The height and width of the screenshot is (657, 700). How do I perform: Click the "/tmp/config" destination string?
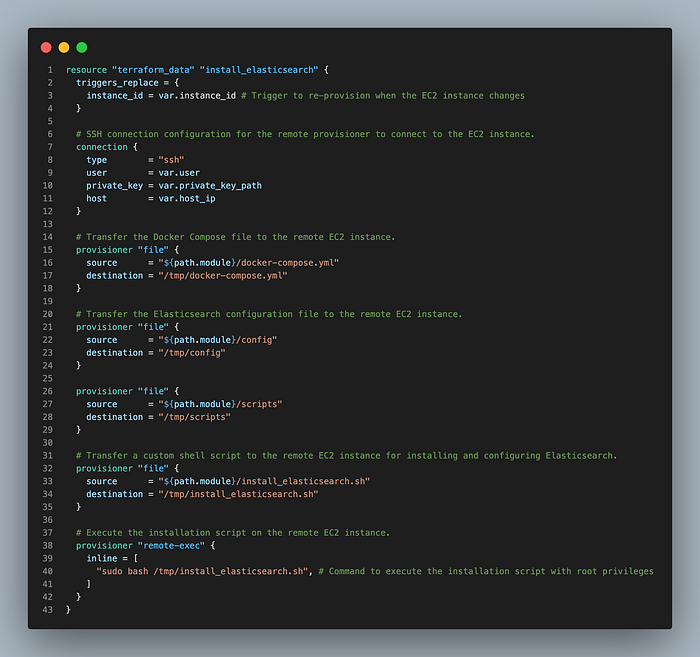point(192,353)
